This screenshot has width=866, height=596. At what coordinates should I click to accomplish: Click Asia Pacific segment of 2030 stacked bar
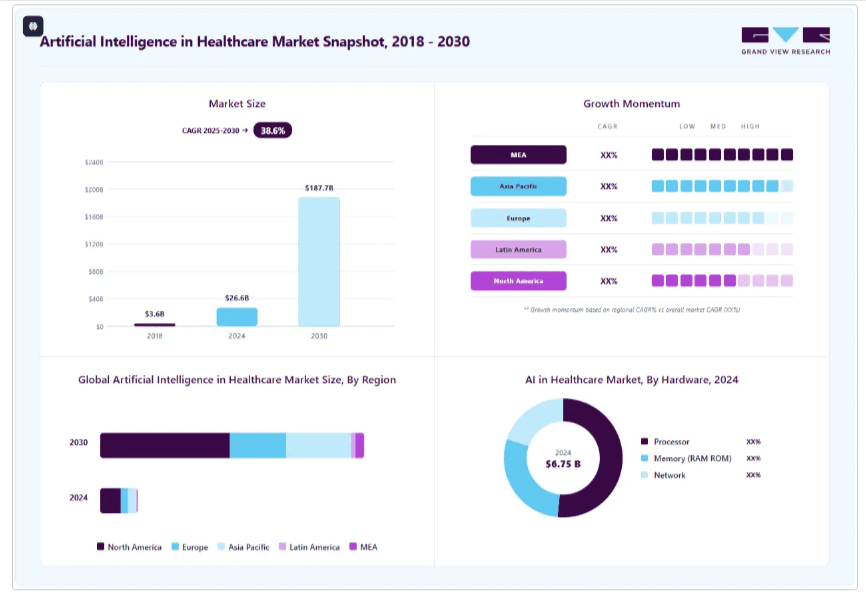coord(319,445)
